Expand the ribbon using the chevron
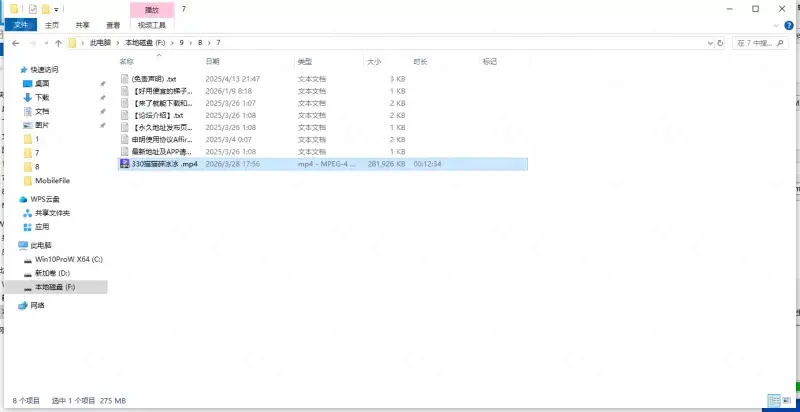The height and width of the screenshot is (412, 800). tap(778, 24)
